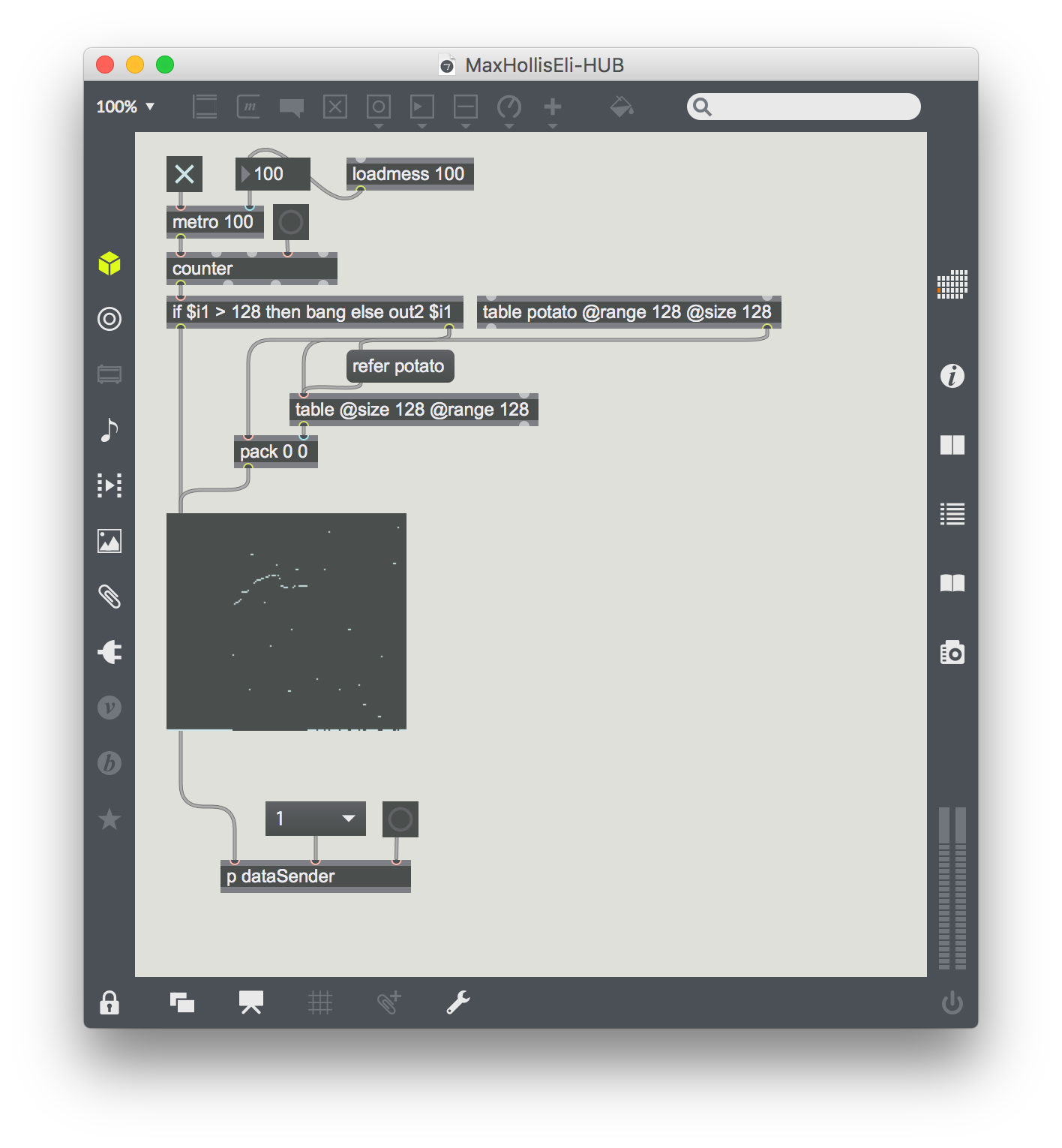This screenshot has width=1062, height=1148.
Task: Add a toggle object from toolbar
Action: click(335, 107)
